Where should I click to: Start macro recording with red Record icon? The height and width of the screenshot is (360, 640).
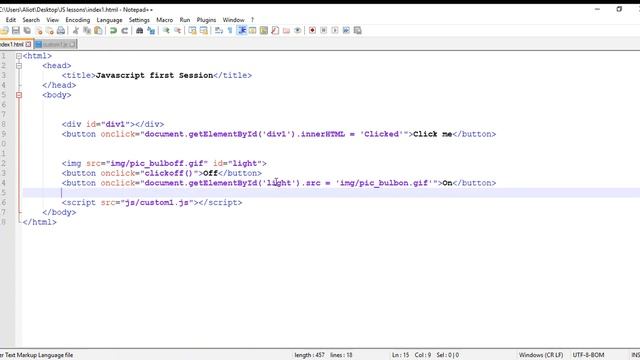tap(312, 31)
